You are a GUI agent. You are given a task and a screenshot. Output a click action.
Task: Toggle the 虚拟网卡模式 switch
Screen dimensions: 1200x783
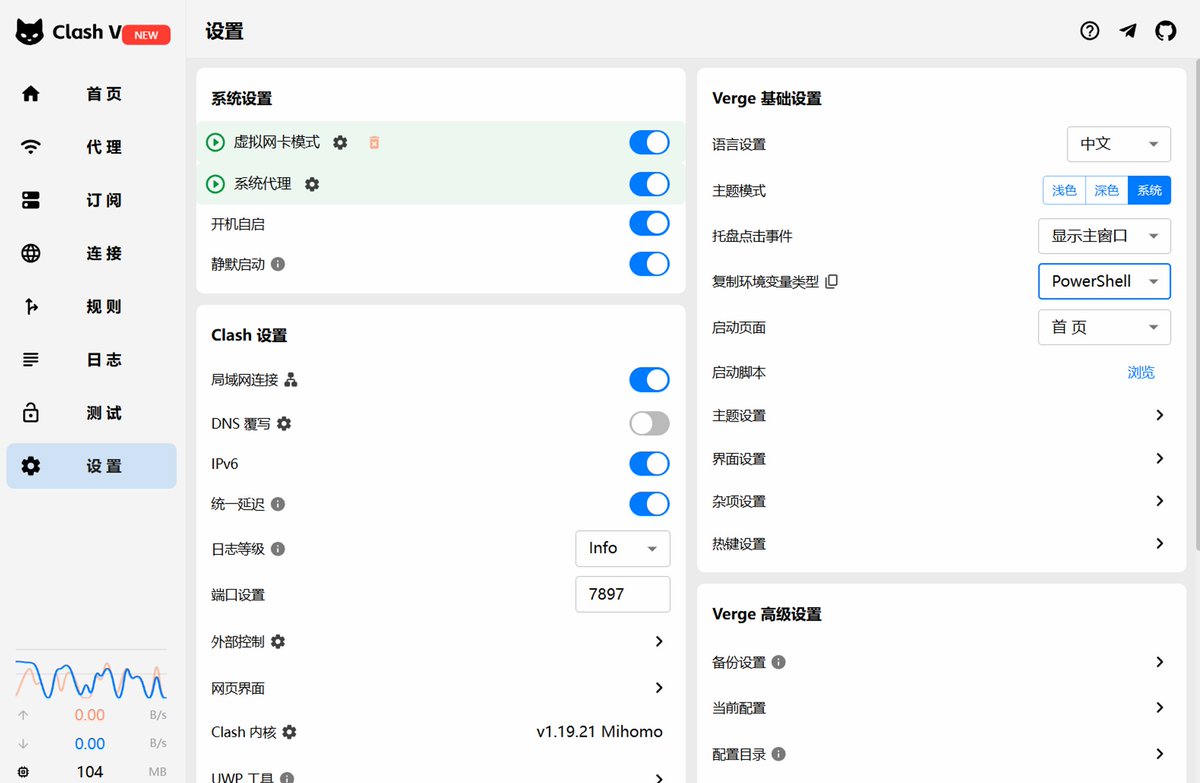[x=650, y=143]
